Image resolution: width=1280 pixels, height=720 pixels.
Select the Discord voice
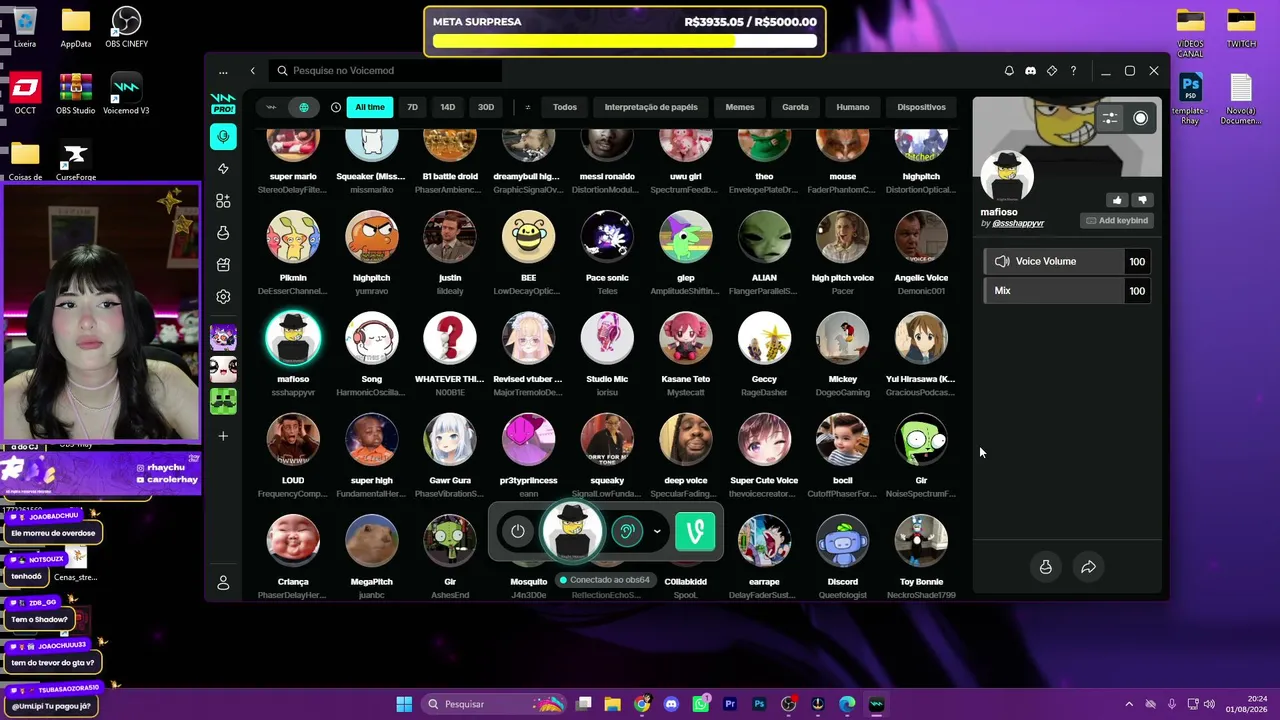[843, 541]
